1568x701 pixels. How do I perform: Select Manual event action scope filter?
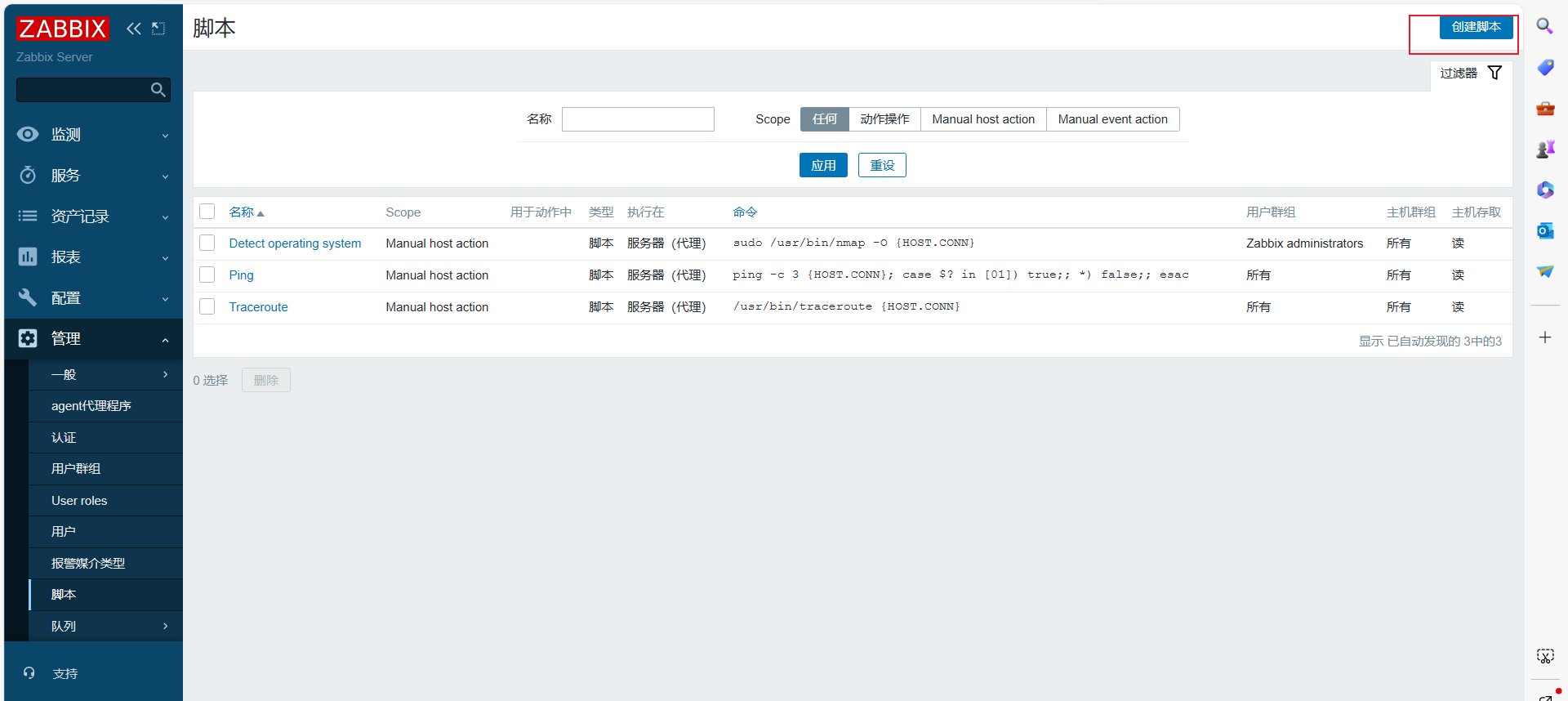tap(1112, 119)
